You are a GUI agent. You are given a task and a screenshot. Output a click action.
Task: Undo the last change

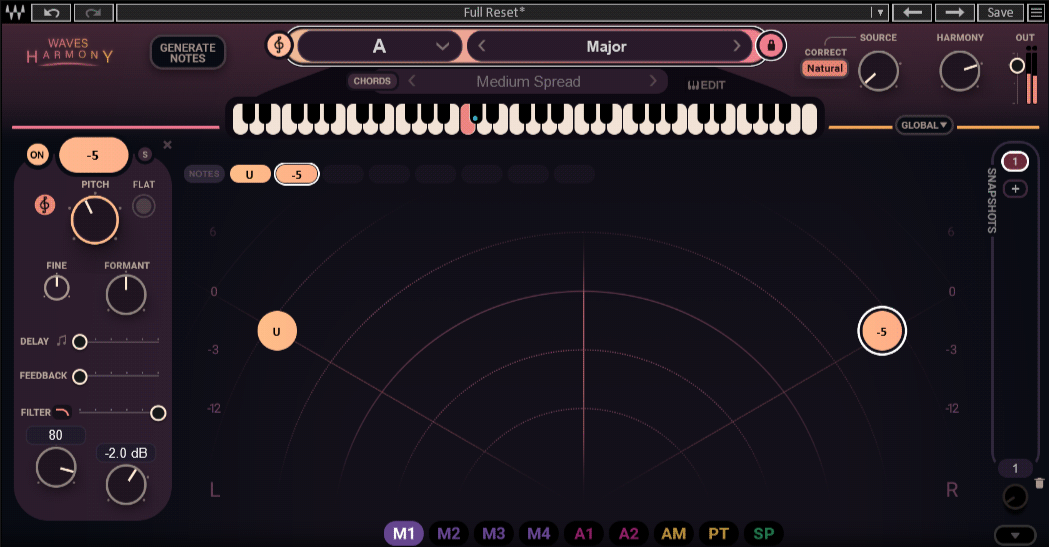tap(51, 12)
